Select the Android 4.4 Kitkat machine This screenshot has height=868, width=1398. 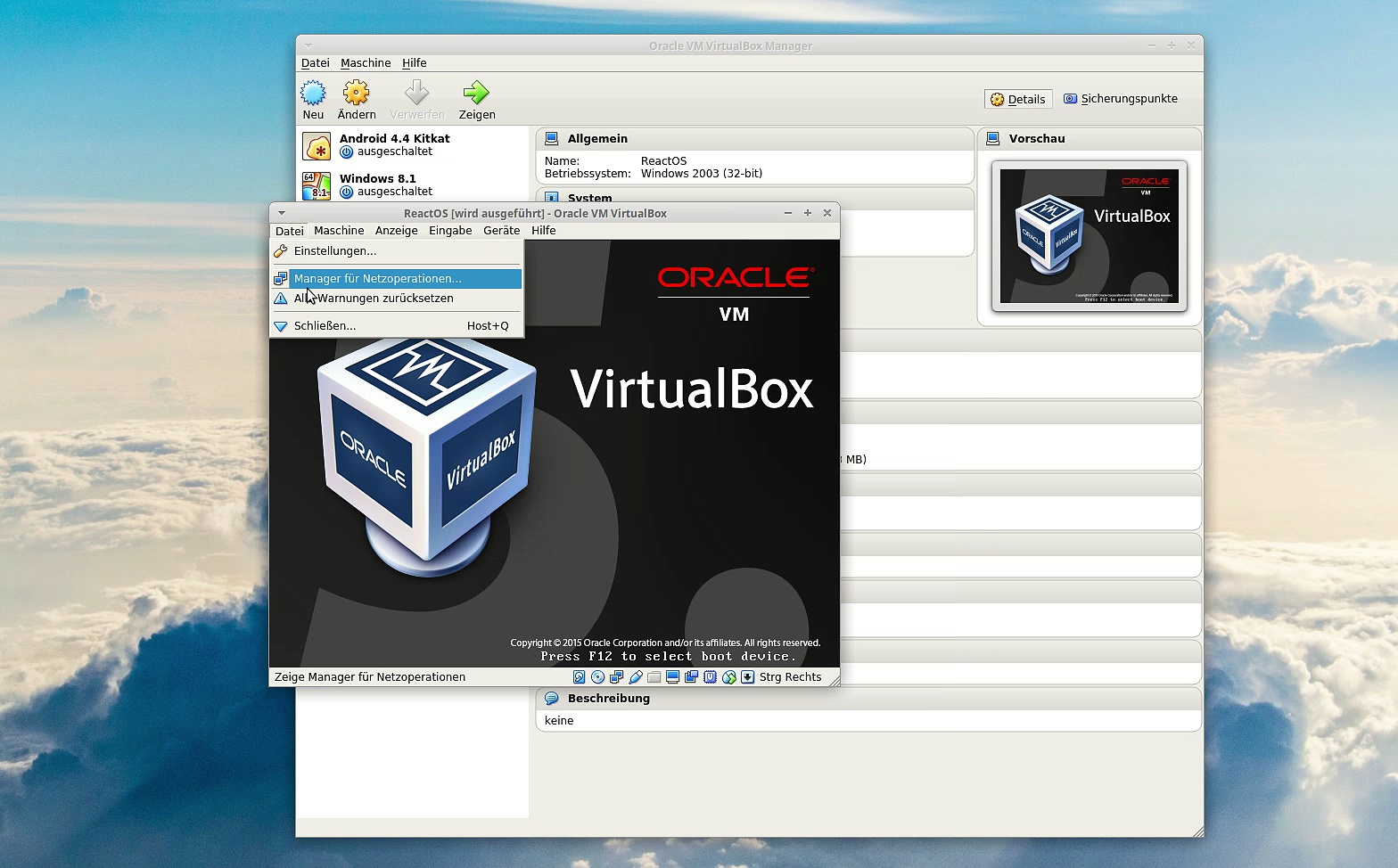pos(394,145)
